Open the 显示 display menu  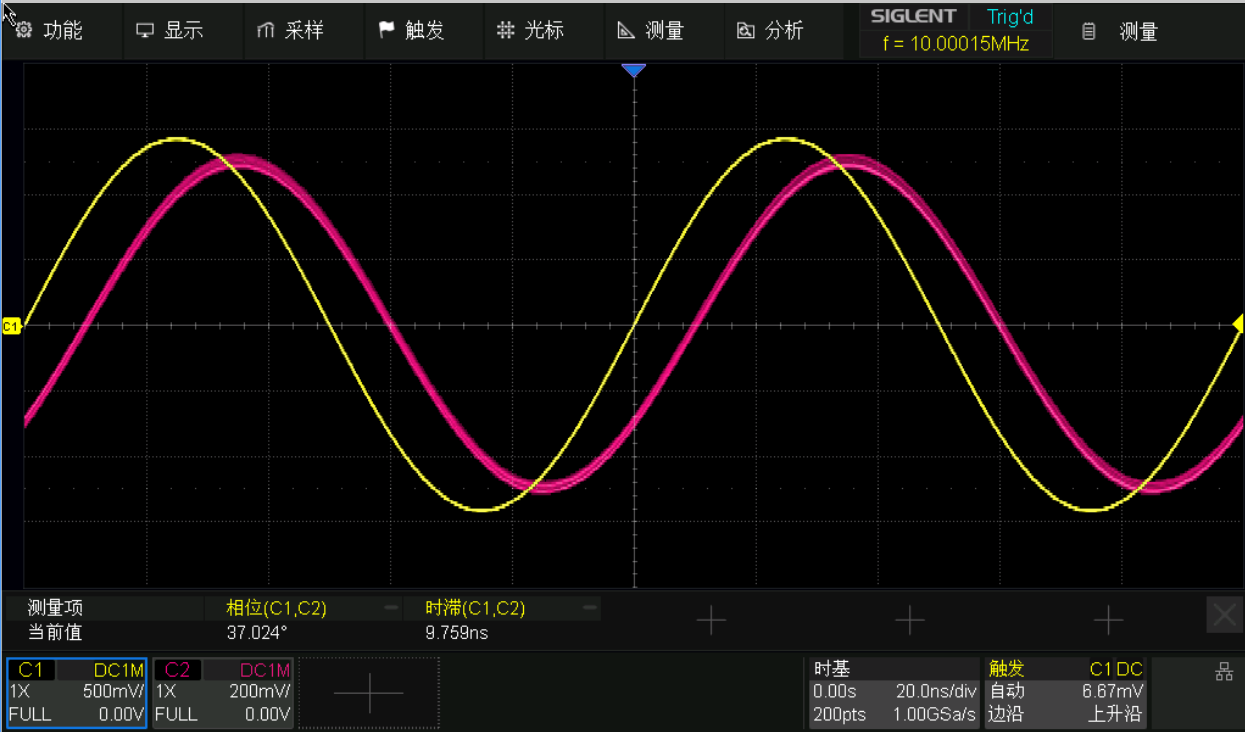170,30
